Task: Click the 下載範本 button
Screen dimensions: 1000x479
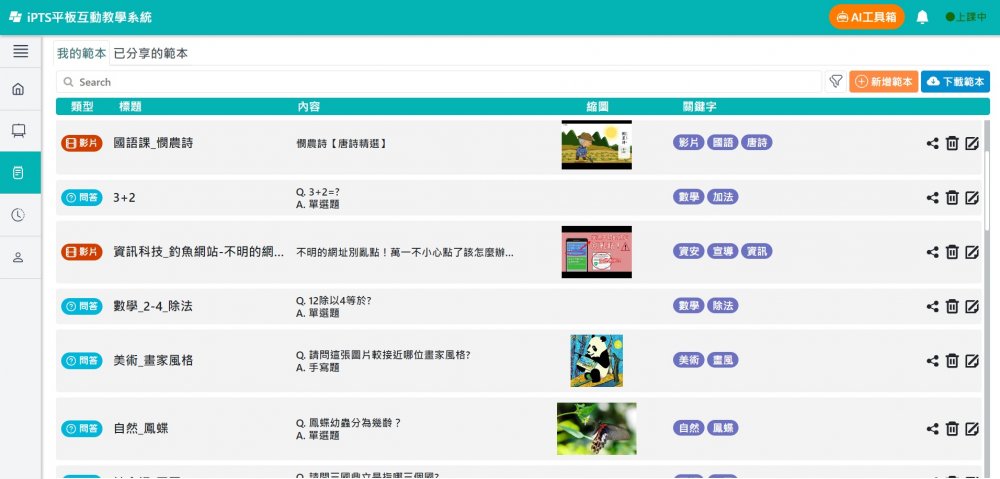Action: (x=955, y=82)
